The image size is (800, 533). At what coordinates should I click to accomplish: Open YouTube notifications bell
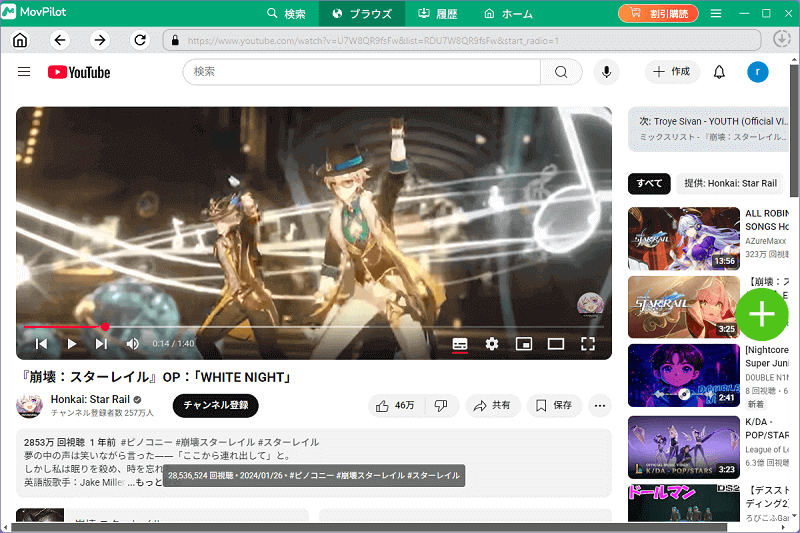pyautogui.click(x=719, y=72)
